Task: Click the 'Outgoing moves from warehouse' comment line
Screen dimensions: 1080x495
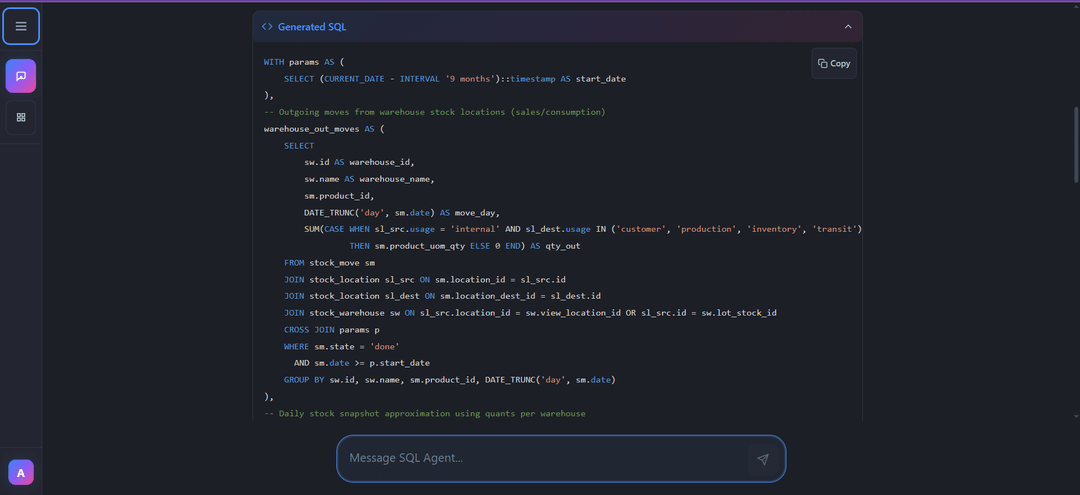Action: point(434,112)
